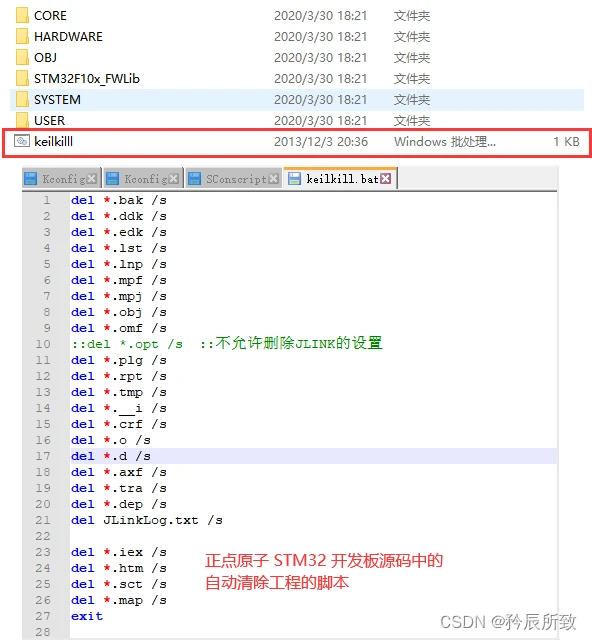Place cursor on 'del *.lst /s' line
Image resolution: width=592 pixels, height=640 pixels.
click(119, 248)
